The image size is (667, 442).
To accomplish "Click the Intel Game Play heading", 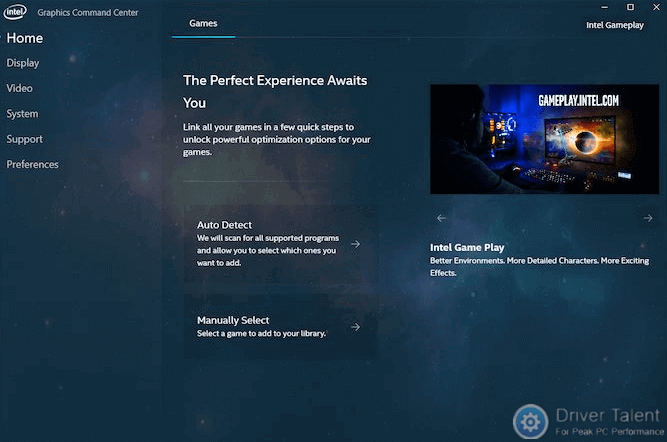I will [467, 247].
